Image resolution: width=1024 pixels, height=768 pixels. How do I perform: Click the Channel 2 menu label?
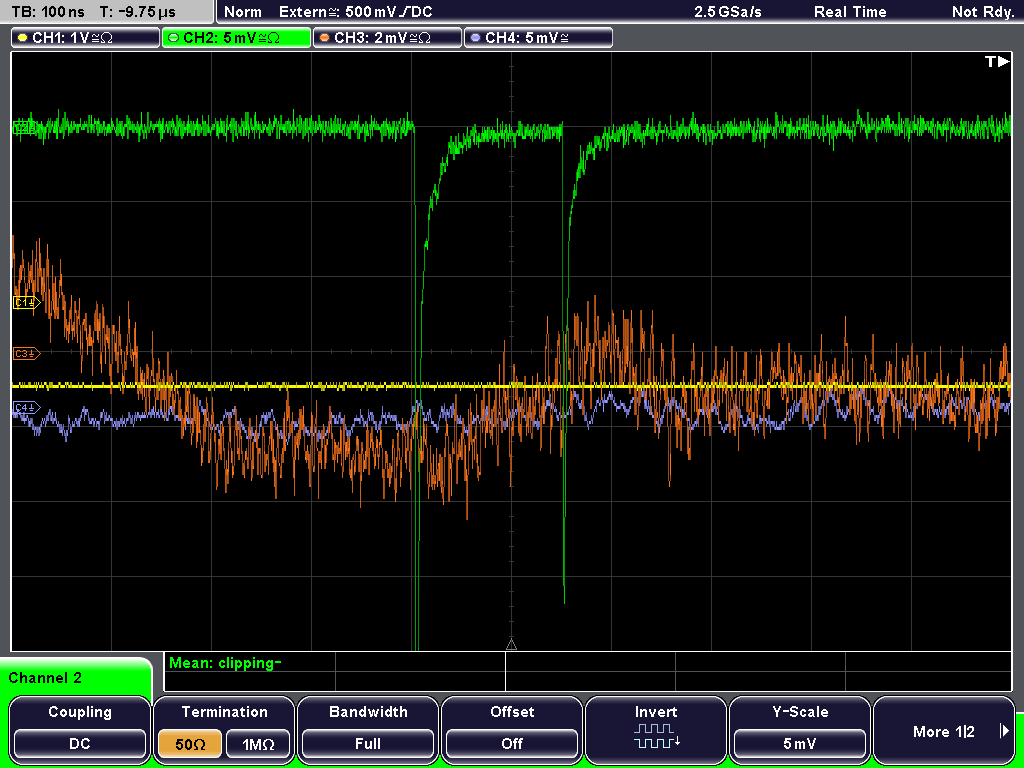45,678
